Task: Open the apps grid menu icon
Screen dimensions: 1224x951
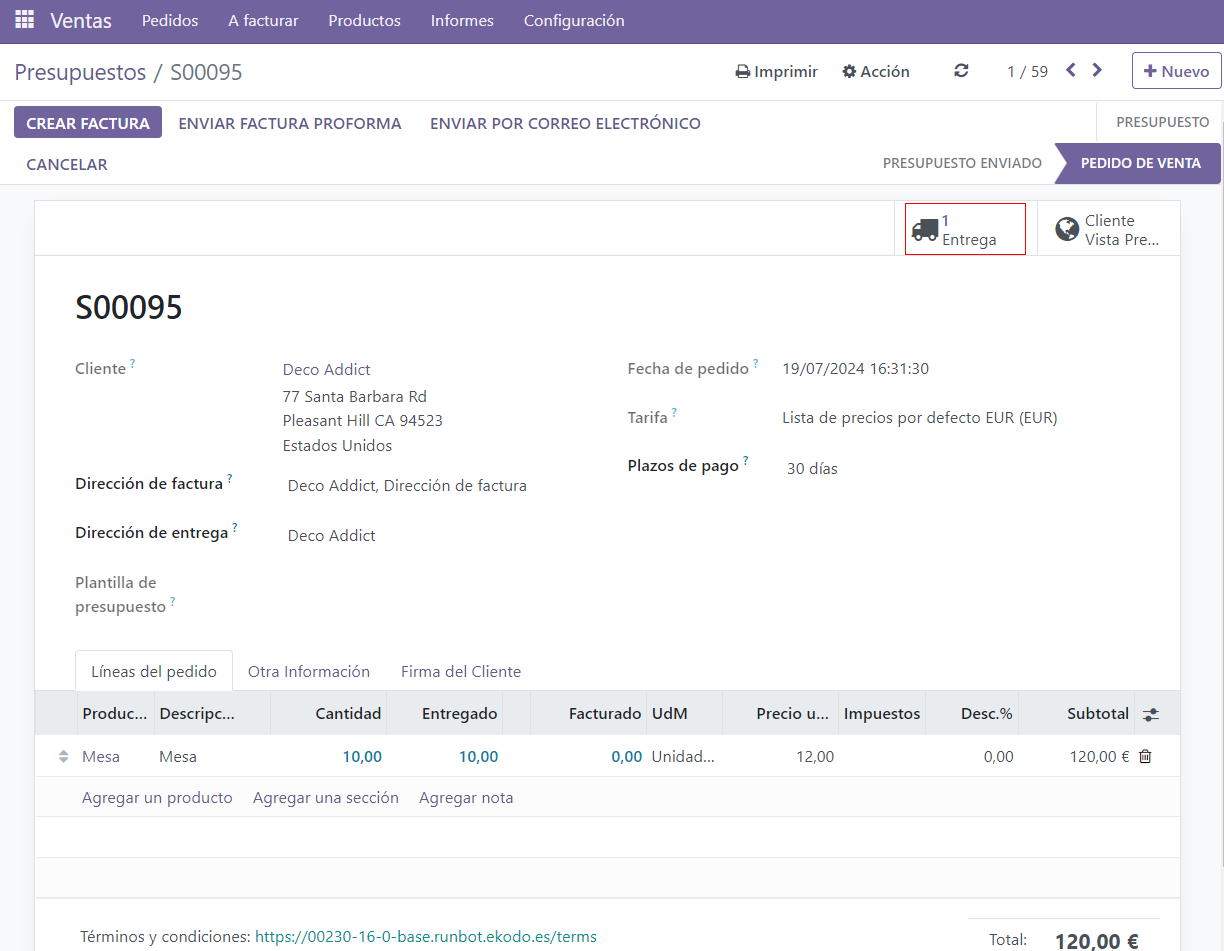Action: [x=24, y=20]
